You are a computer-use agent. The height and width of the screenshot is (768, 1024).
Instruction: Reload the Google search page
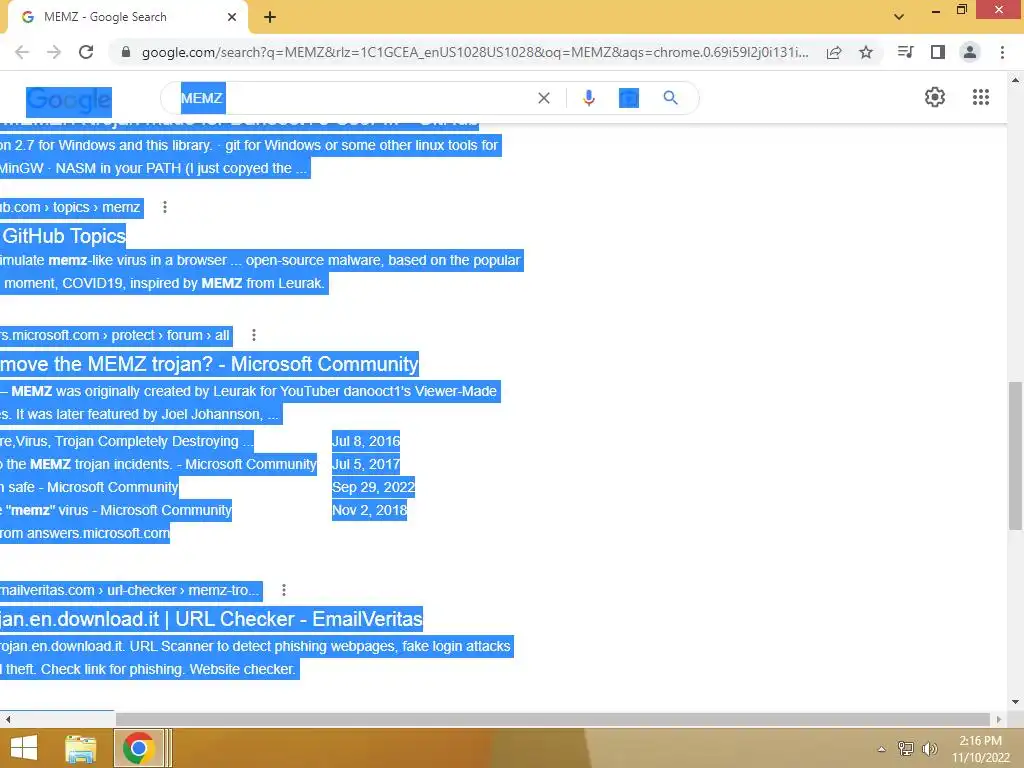86,52
